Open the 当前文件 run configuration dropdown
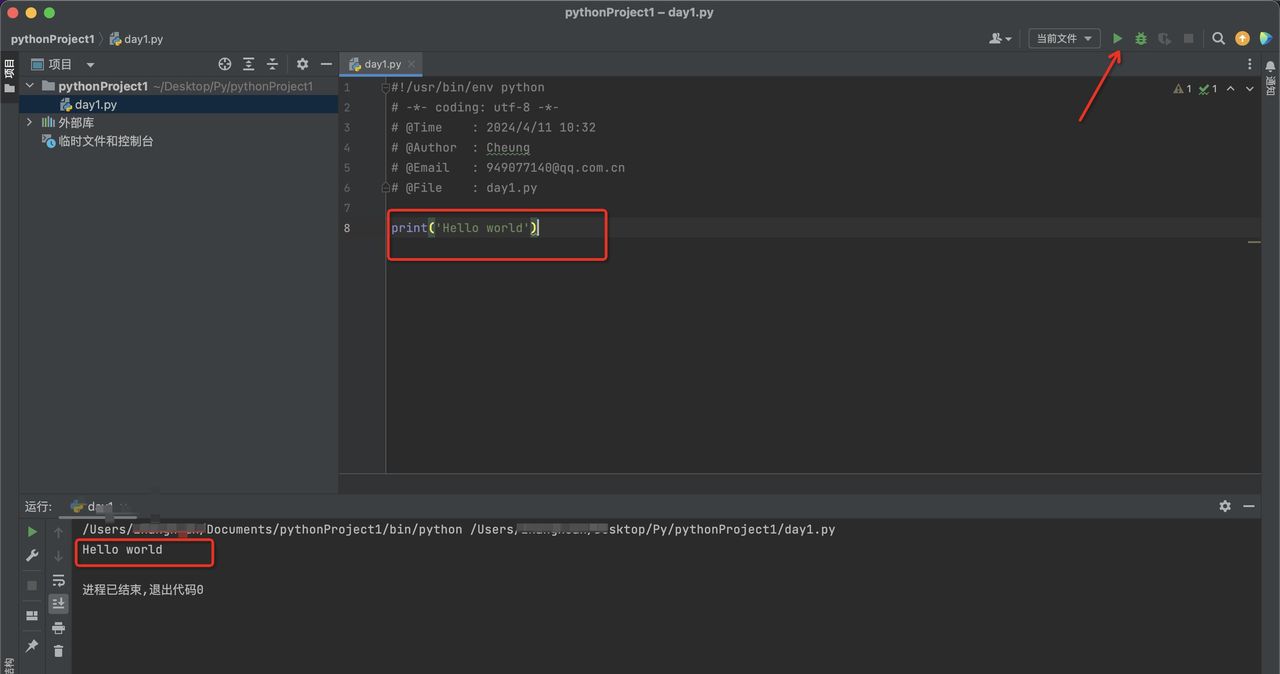Screen dimensions: 1280x674 click(x=1064, y=38)
